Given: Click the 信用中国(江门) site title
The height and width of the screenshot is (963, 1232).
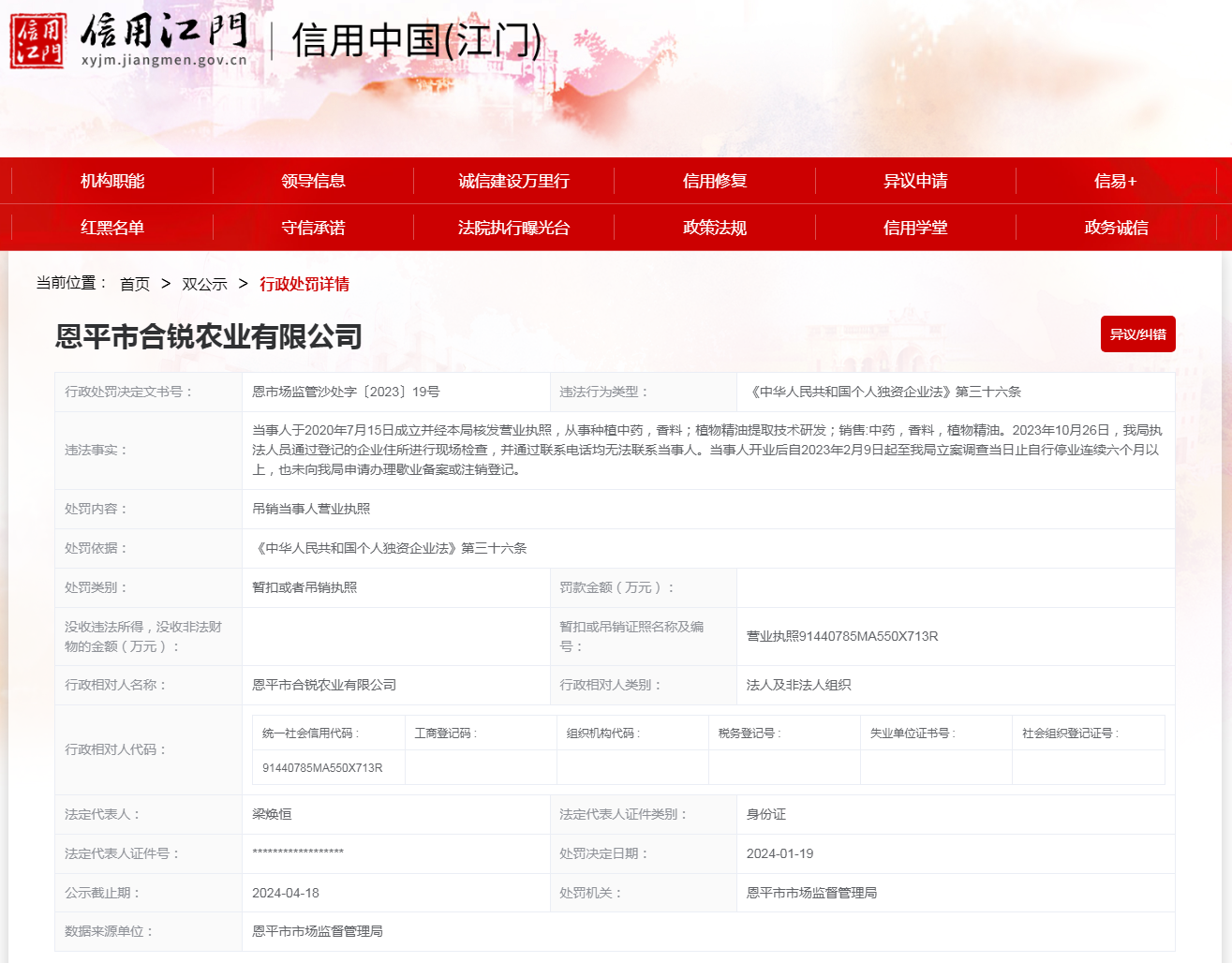Looking at the screenshot, I should [417, 41].
